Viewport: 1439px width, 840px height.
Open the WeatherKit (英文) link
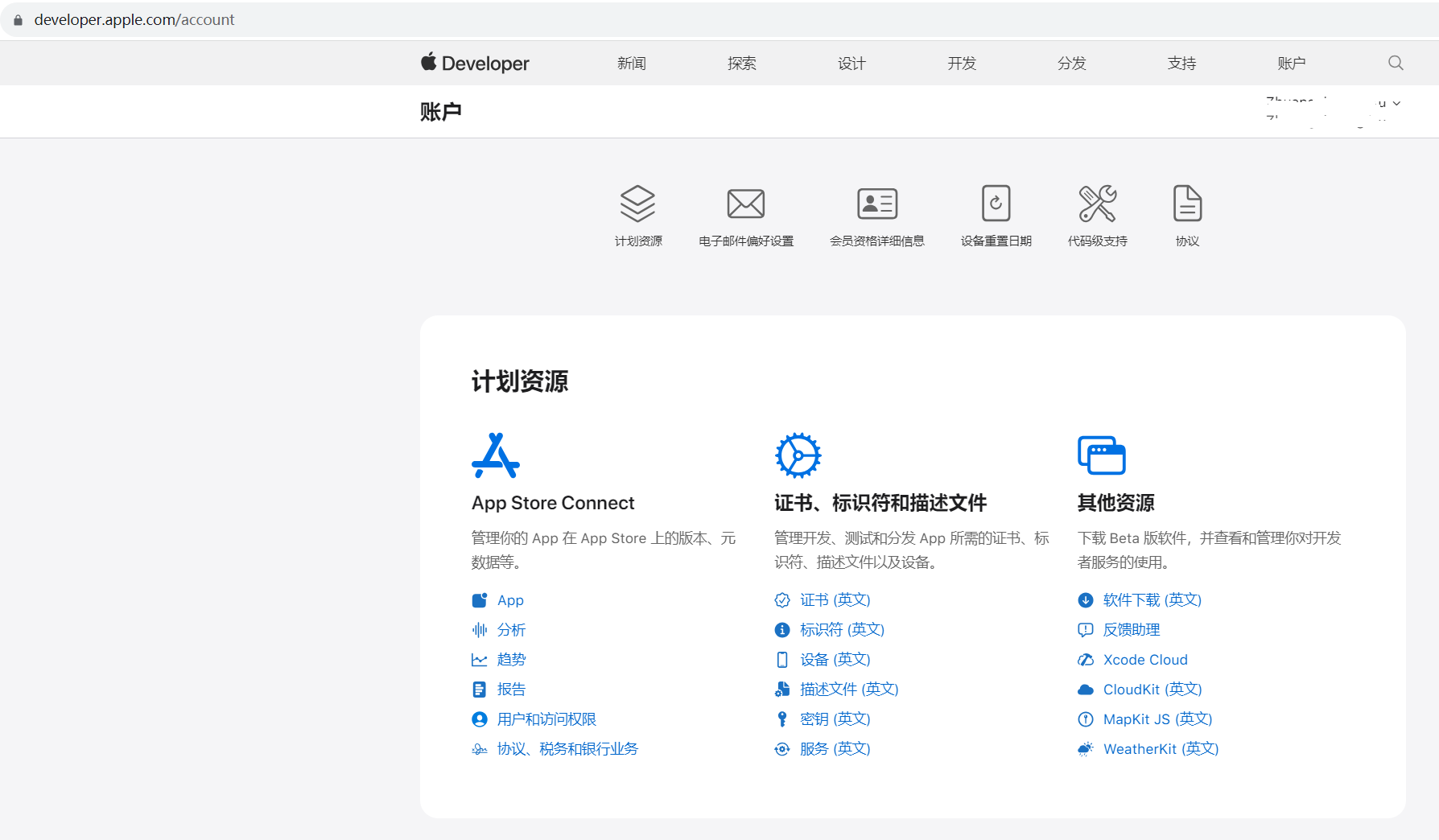tap(1161, 749)
